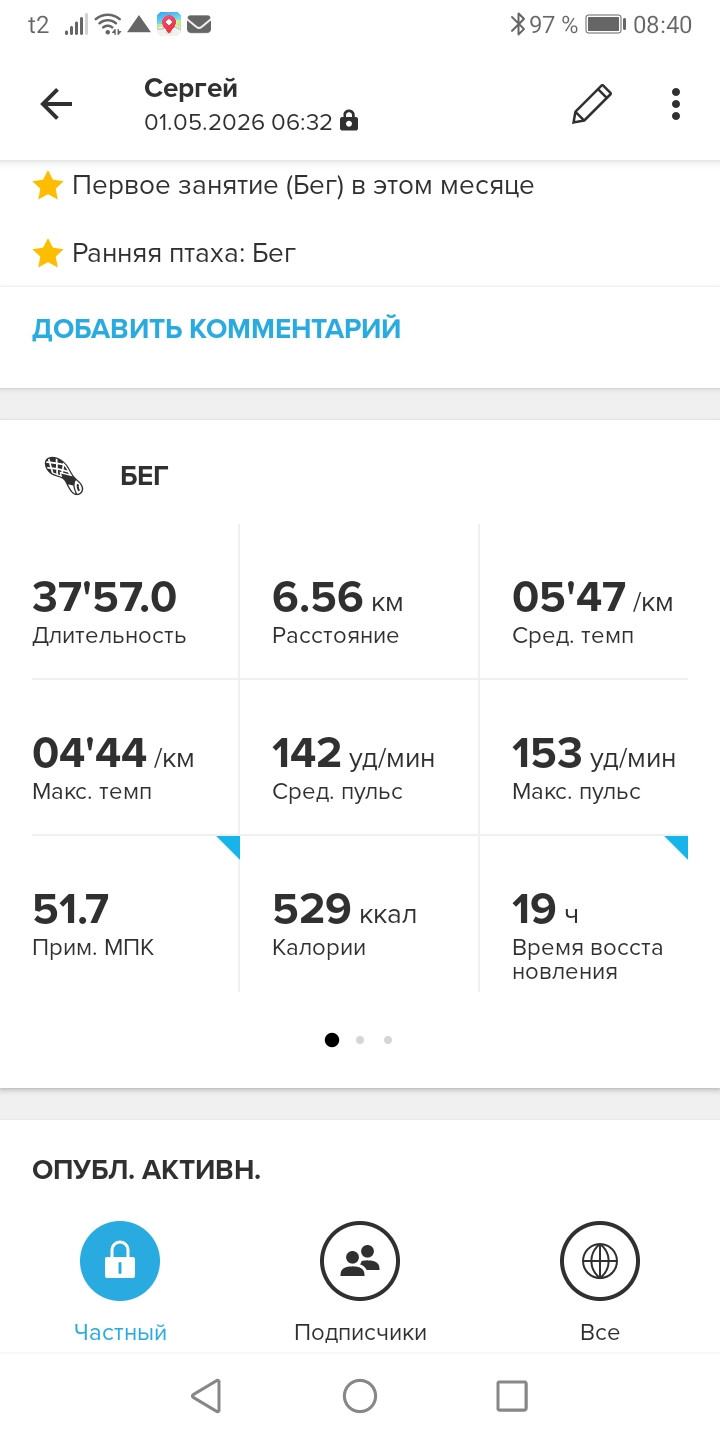This screenshot has height=1440, width=720.
Task: Tap the Сергей profile name
Action: coord(191,88)
